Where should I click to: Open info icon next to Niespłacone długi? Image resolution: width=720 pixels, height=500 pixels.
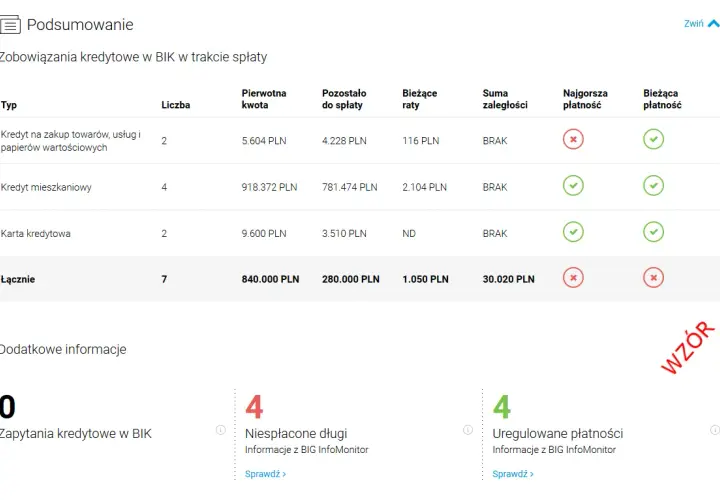(468, 430)
